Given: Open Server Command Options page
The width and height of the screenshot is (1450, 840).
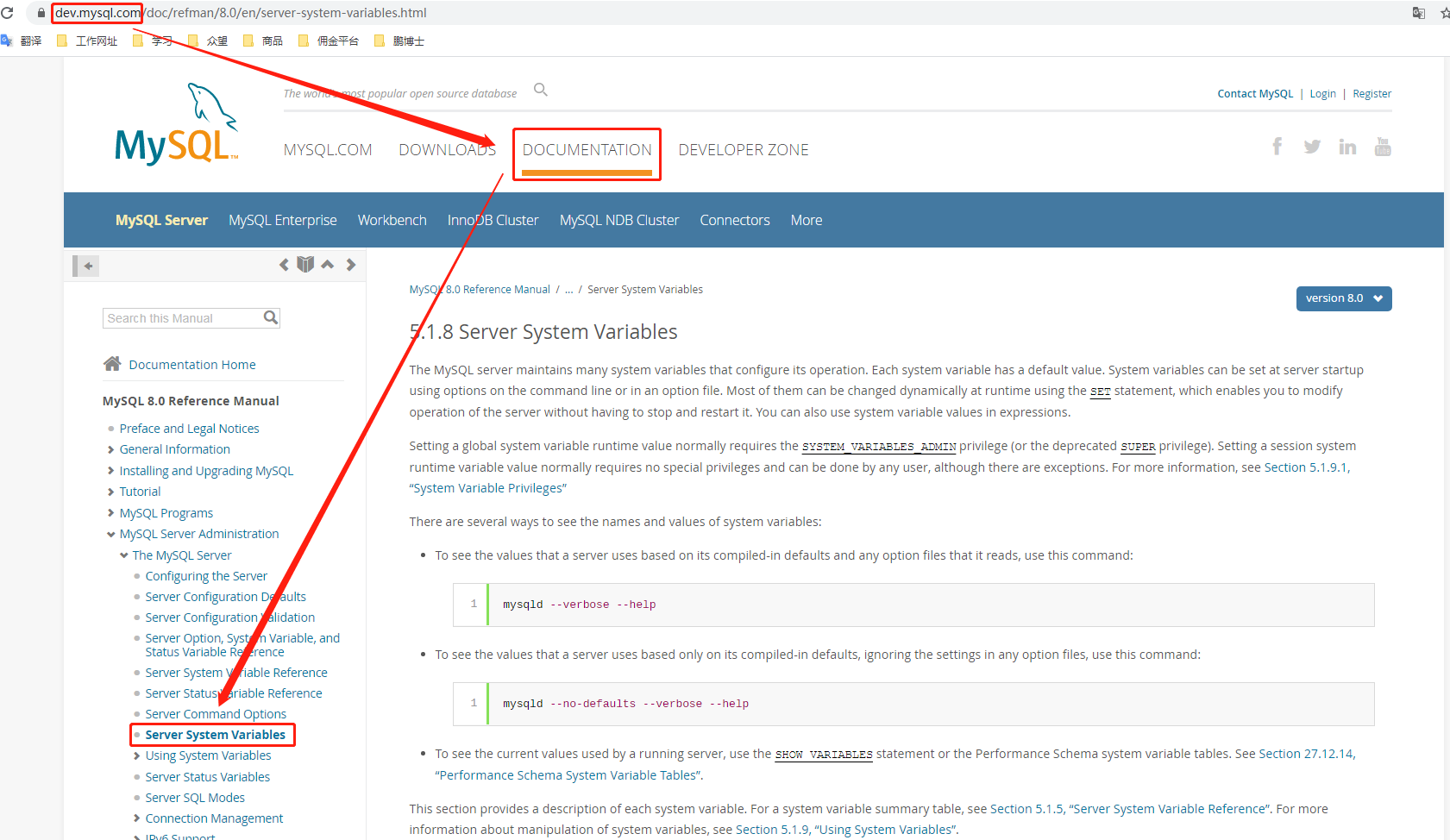Looking at the screenshot, I should (216, 714).
